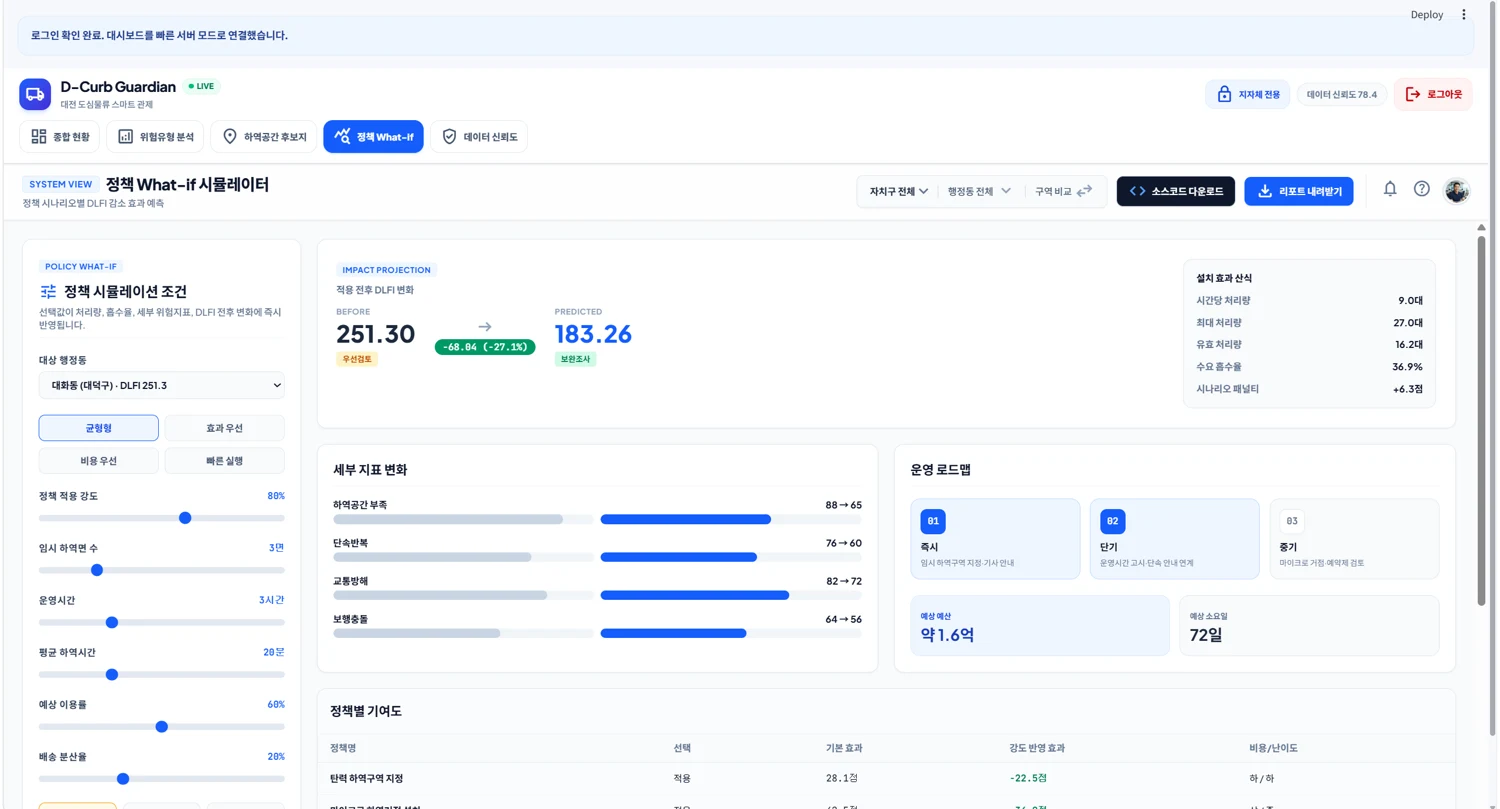Open the 위험유형 분석 tab
Screen dimensions: 1500x809
[155, 137]
